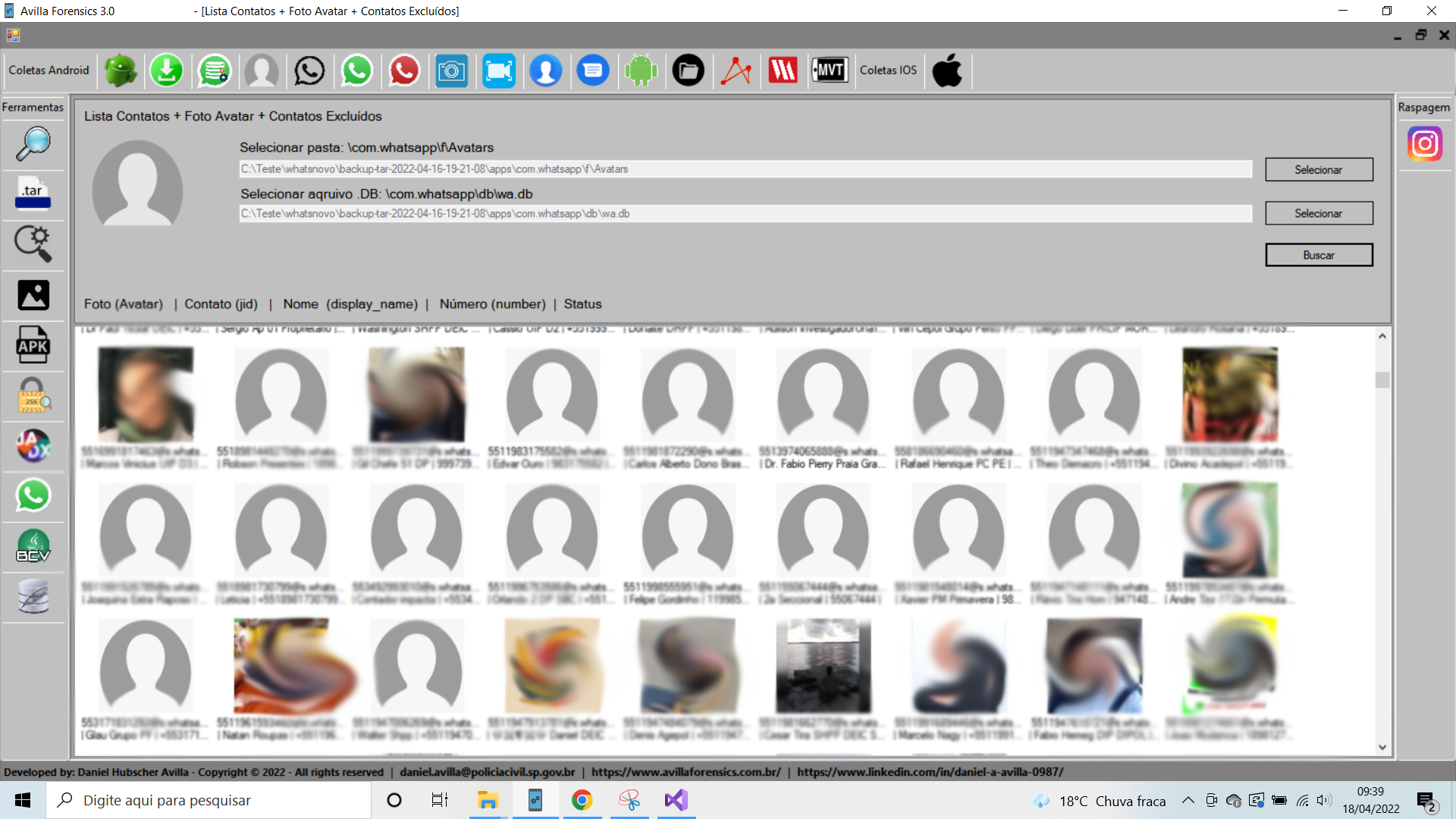
Task: Click the Coletas IOS toolbar label
Action: (888, 71)
